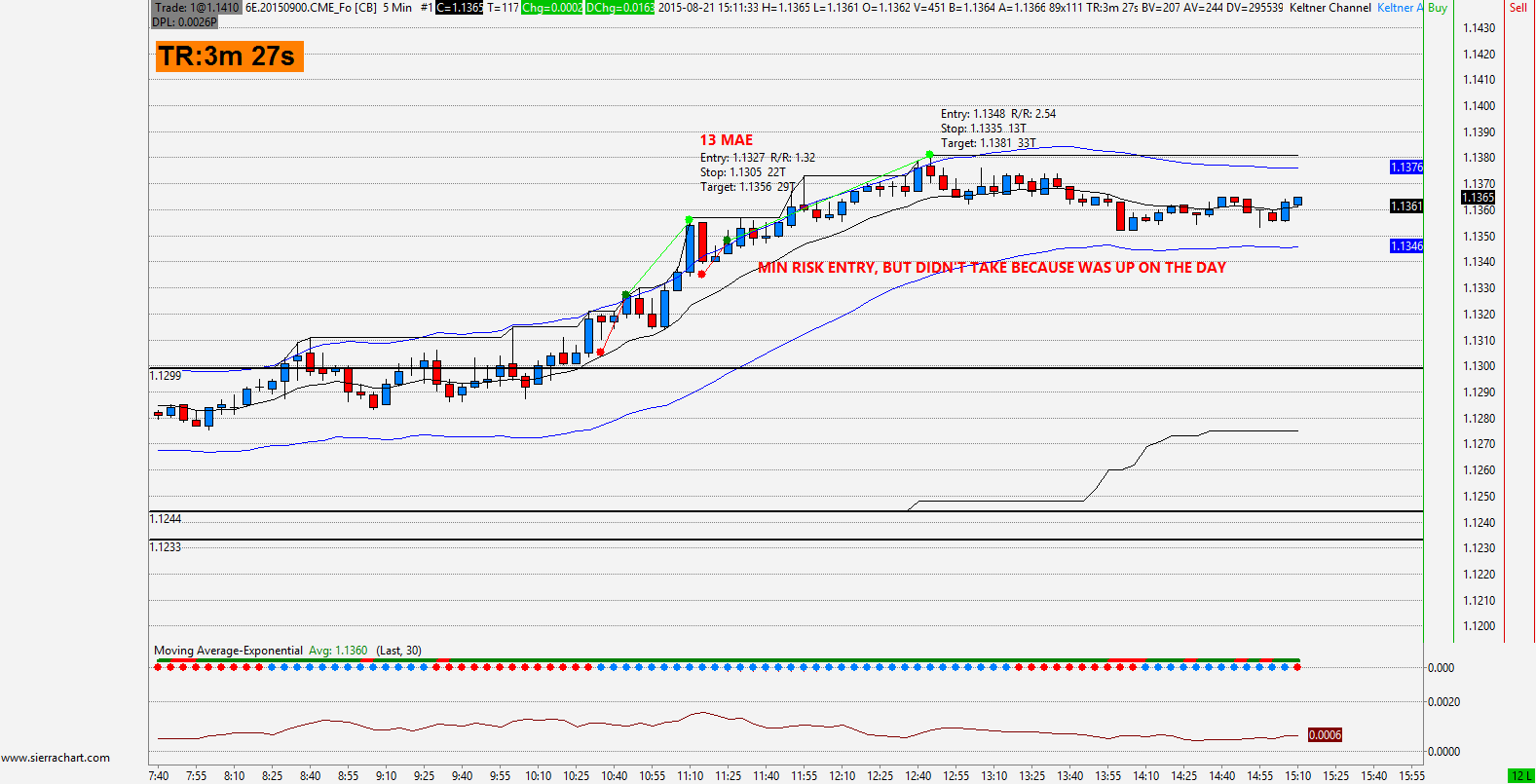Click Stop: 1.1335 13T text
This screenshot has height=784, width=1536.
point(983,129)
